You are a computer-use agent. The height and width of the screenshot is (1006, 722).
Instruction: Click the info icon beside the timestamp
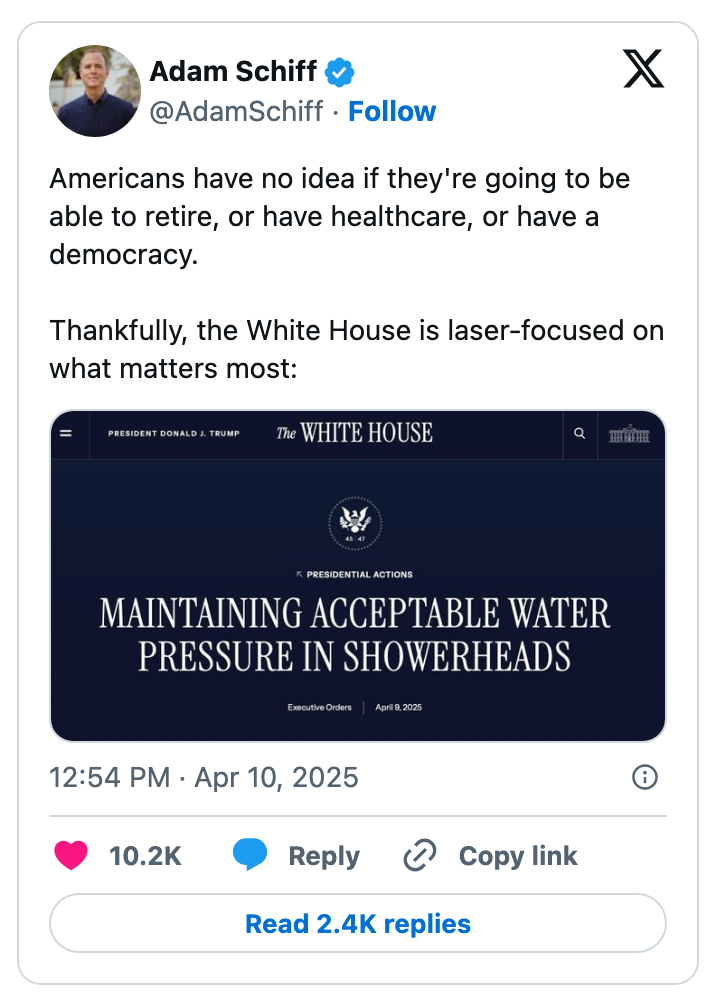(645, 778)
